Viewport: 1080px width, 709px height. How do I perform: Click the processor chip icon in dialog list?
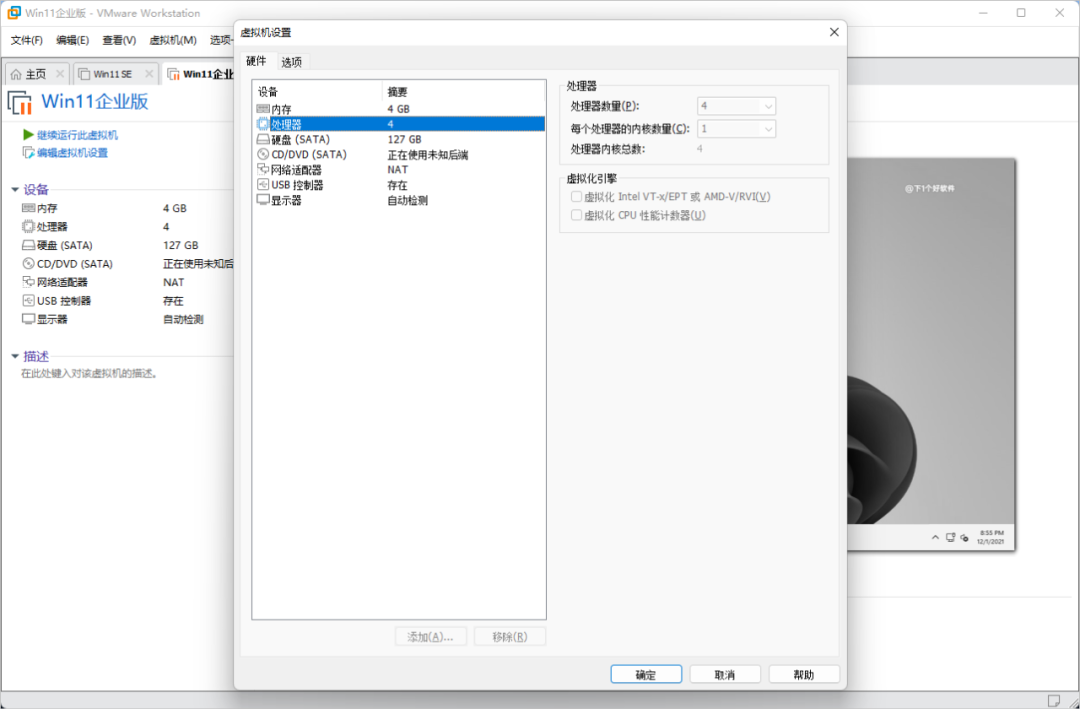263,124
